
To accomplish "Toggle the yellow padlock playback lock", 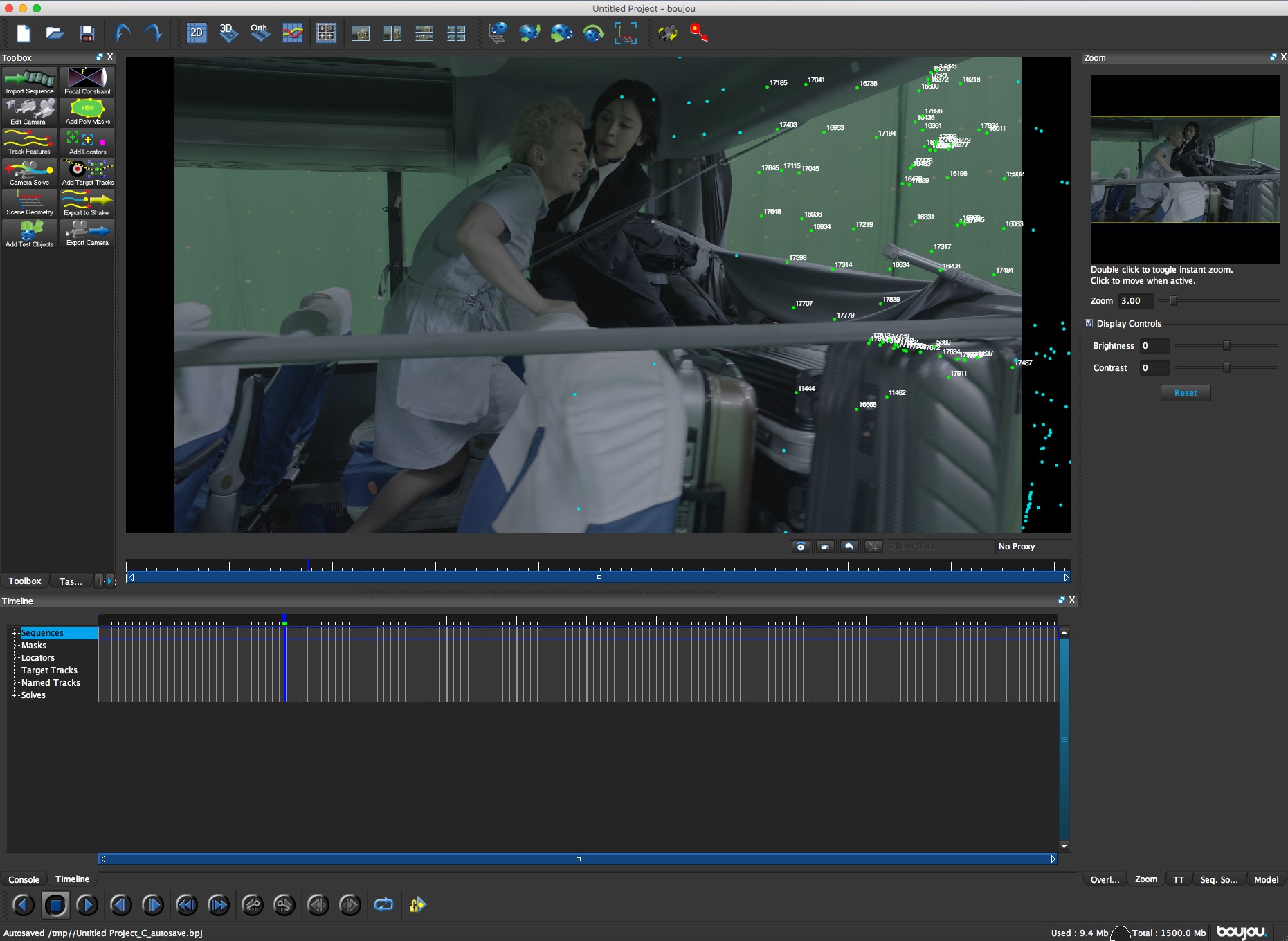I will 417,904.
